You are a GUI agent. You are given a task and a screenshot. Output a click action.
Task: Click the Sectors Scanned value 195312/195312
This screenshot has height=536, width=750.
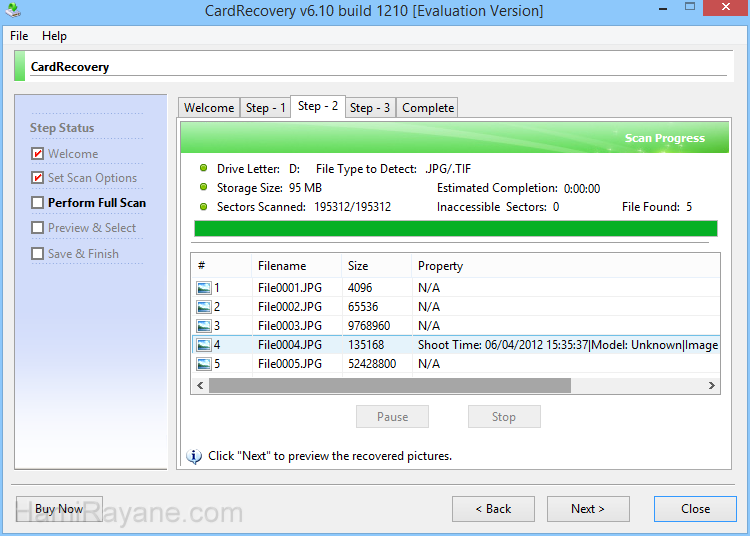pos(353,207)
